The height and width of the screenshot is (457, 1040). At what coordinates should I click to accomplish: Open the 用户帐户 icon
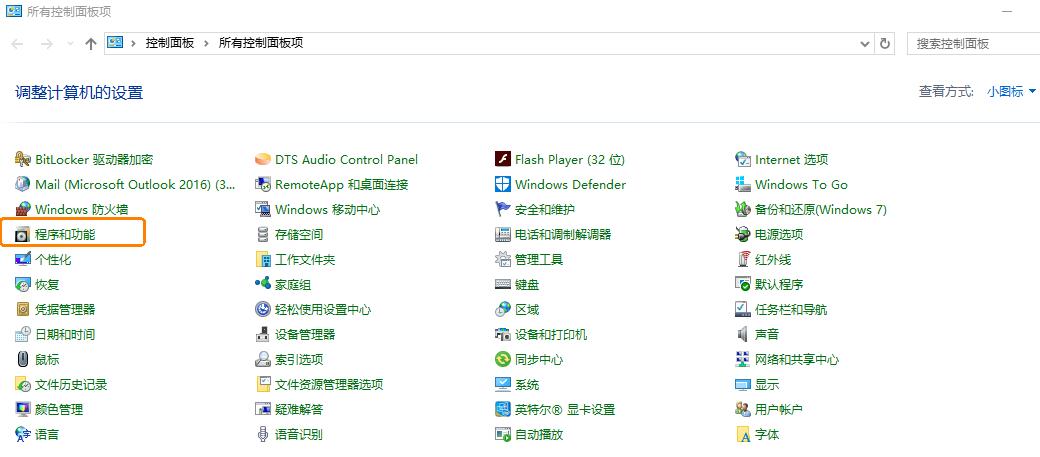[743, 409]
